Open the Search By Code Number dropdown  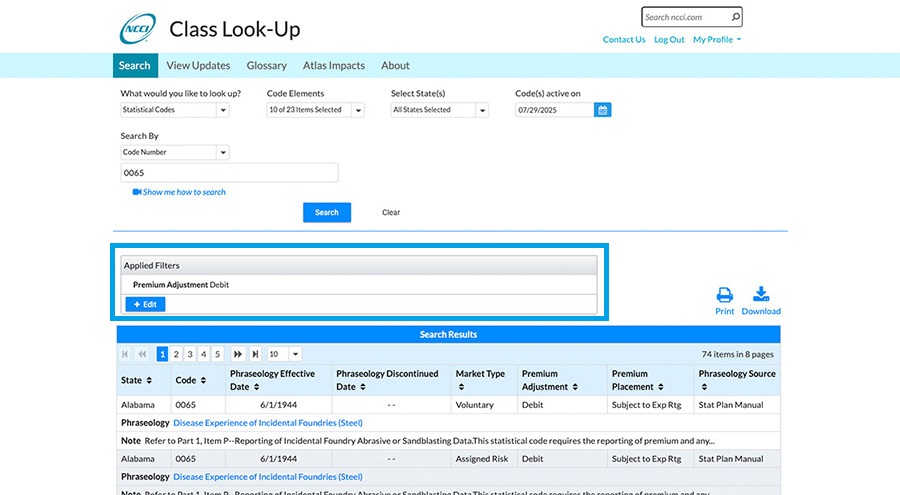click(x=223, y=152)
